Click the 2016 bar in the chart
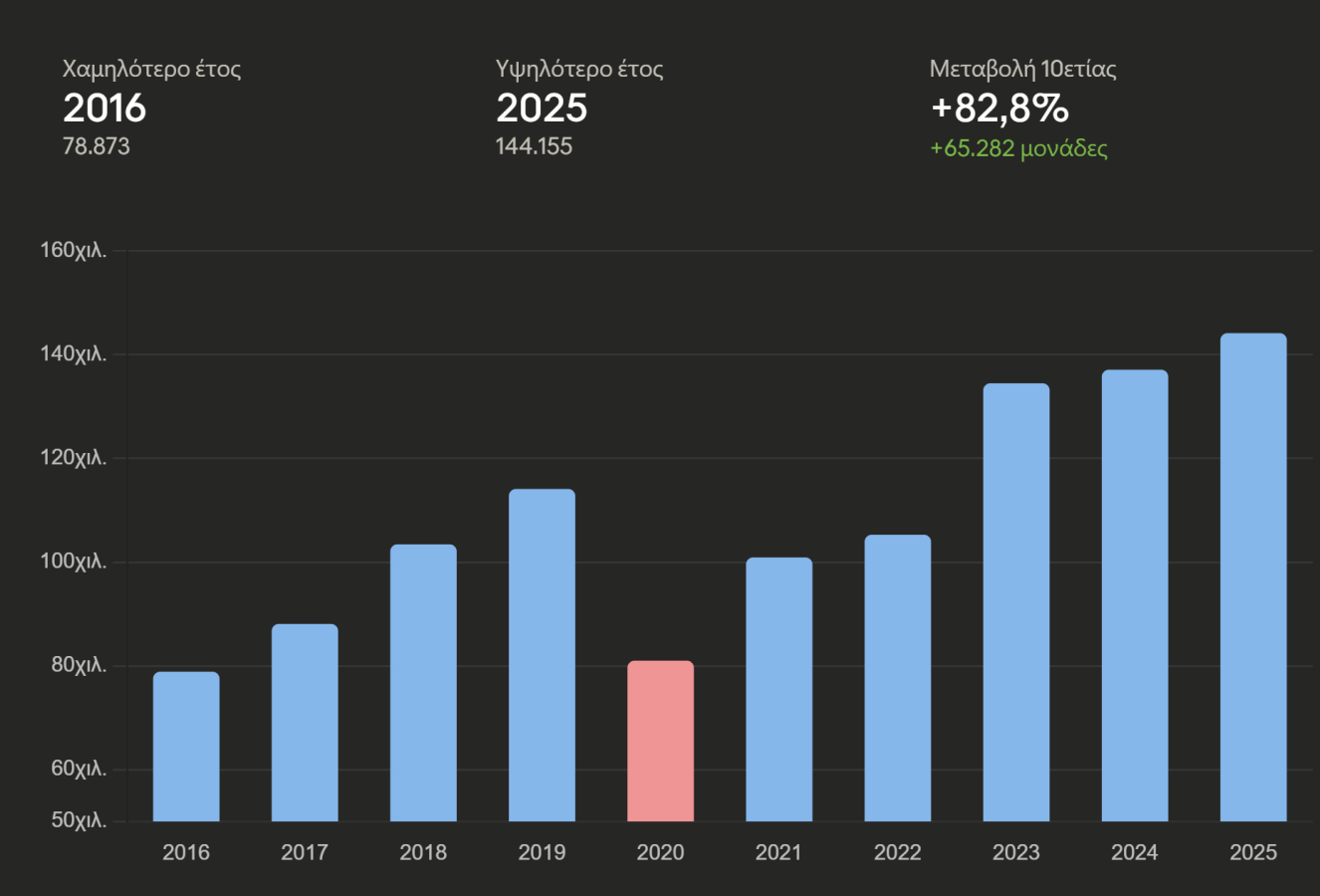Image resolution: width=1320 pixels, height=896 pixels. point(186,747)
